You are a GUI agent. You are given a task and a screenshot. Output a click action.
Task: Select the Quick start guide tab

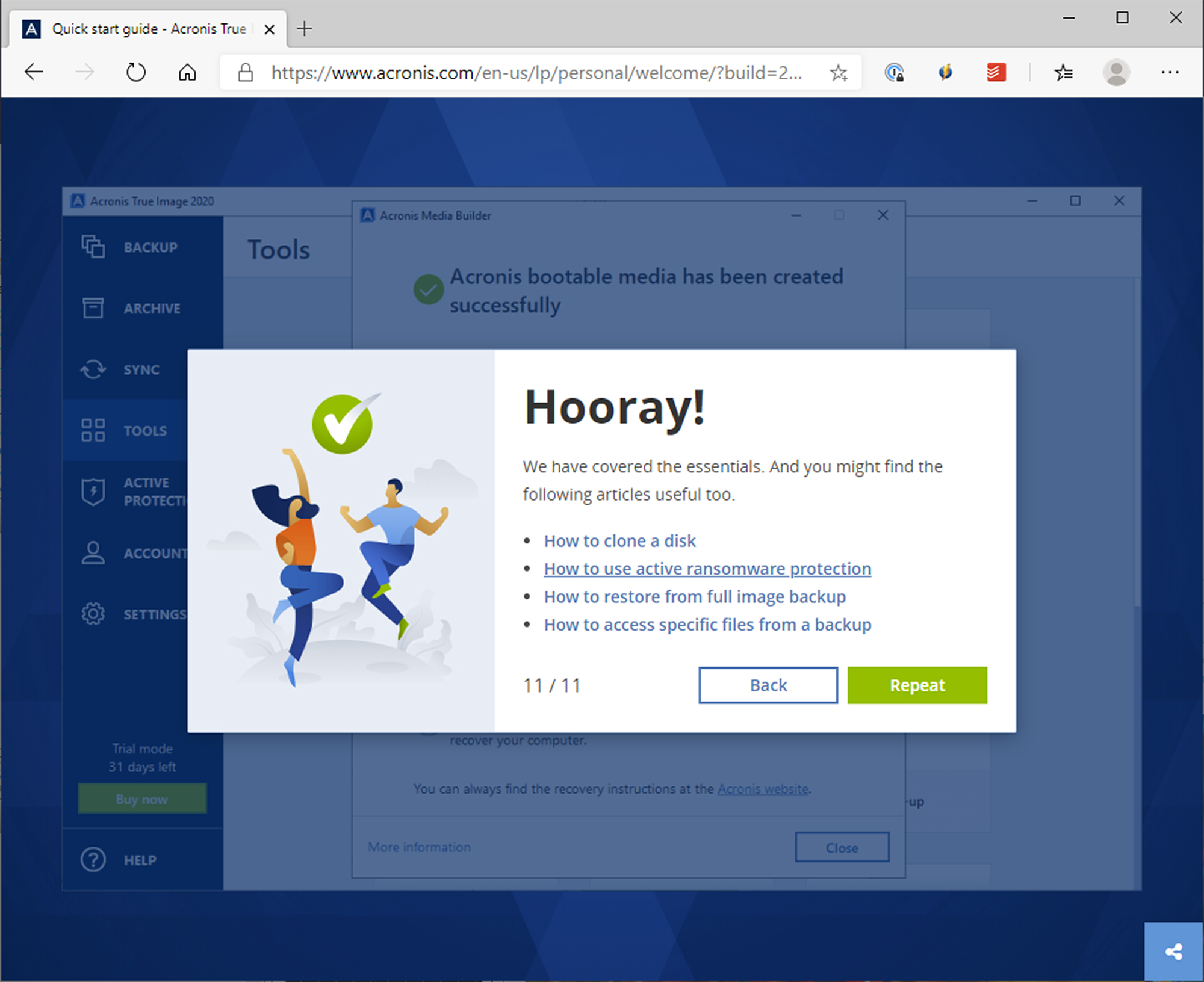pyautogui.click(x=147, y=29)
